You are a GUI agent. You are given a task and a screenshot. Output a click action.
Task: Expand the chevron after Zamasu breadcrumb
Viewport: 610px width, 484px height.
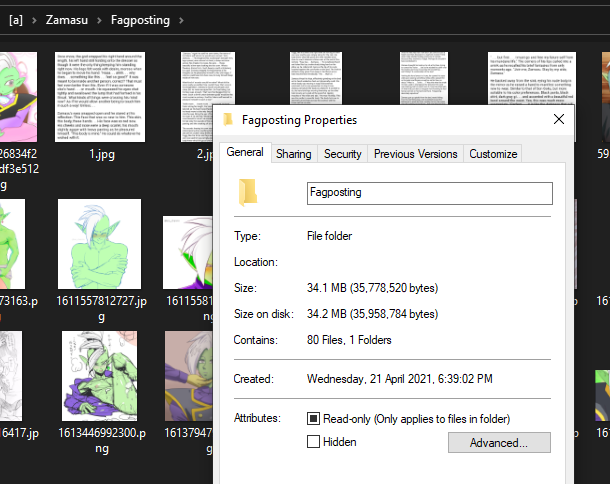(99, 20)
